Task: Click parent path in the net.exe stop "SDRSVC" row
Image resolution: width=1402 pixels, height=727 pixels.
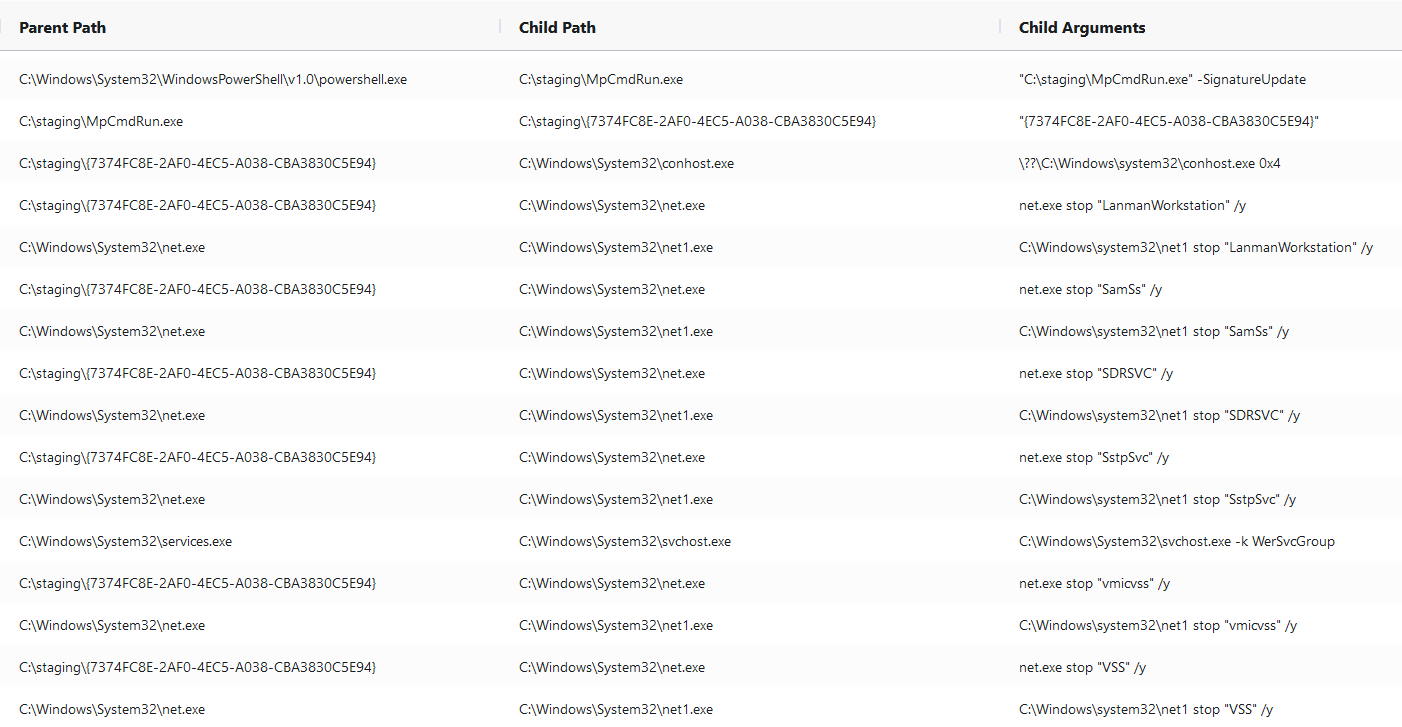Action: (198, 373)
